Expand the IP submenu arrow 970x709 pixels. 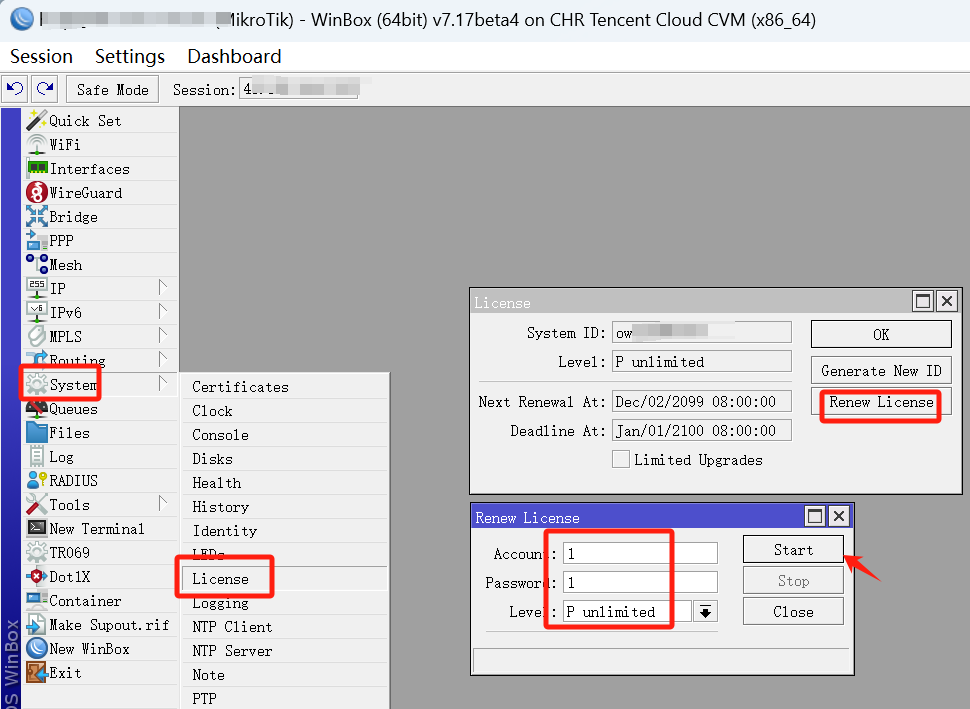click(162, 288)
